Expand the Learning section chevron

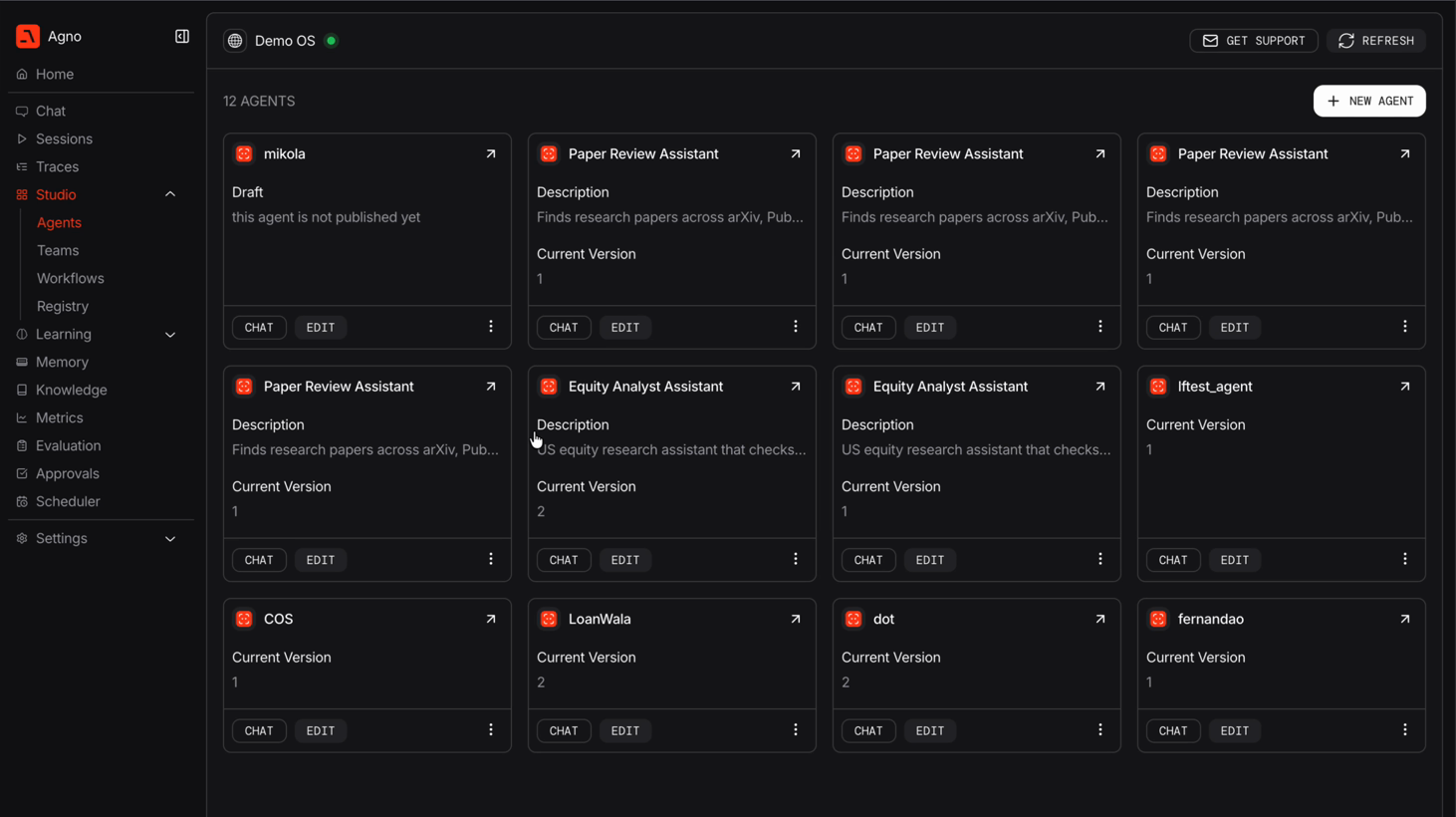(x=170, y=335)
